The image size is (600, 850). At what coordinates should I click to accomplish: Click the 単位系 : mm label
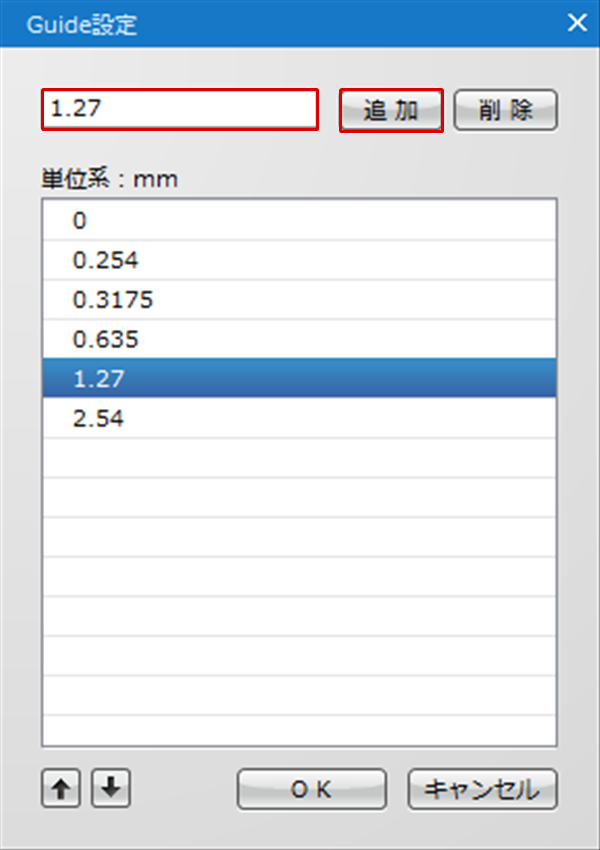tap(109, 179)
